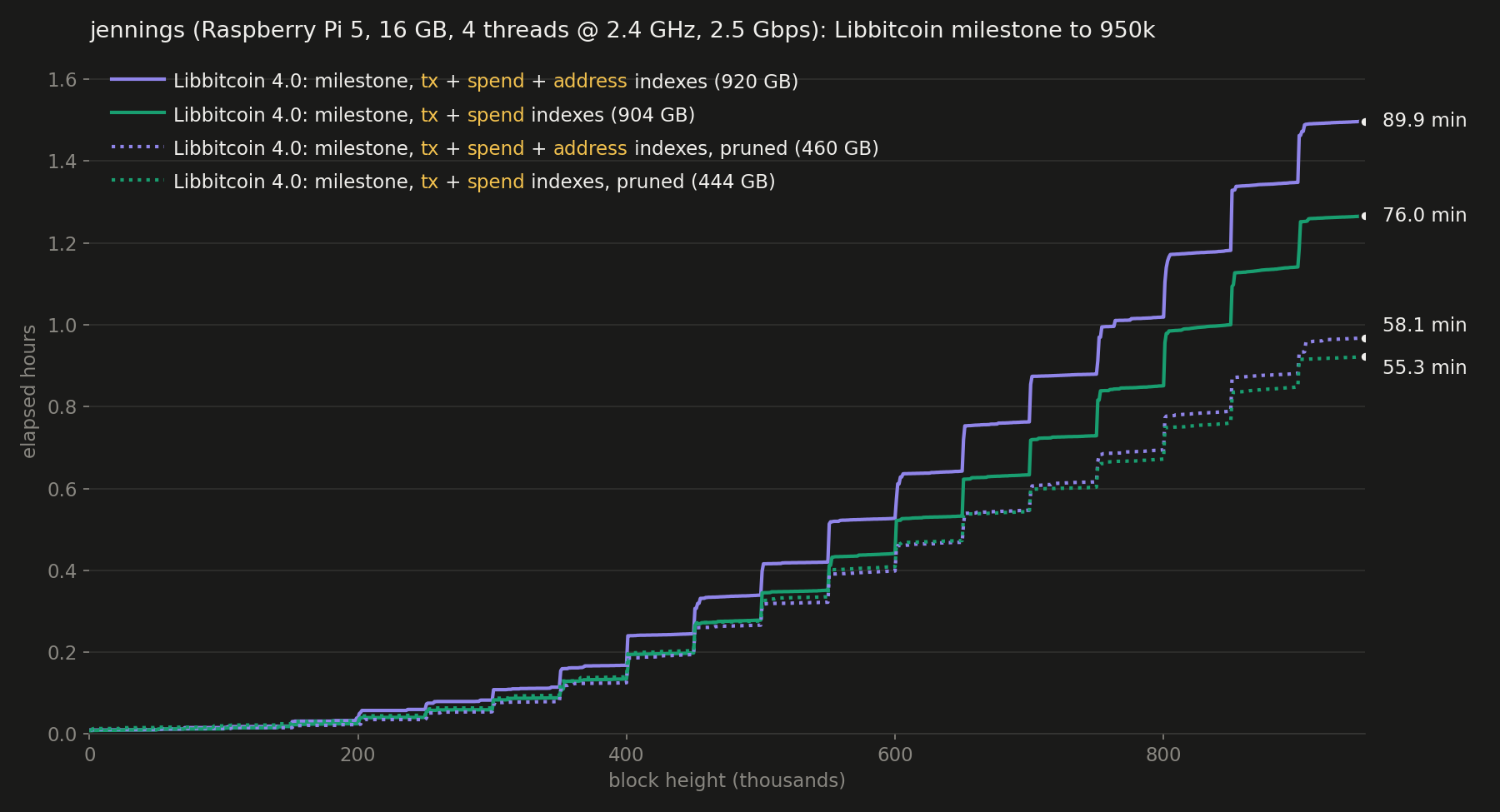Viewport: 1500px width, 812px height.
Task: Click the endpoint marker beside 89.9 min
Action: (1364, 122)
